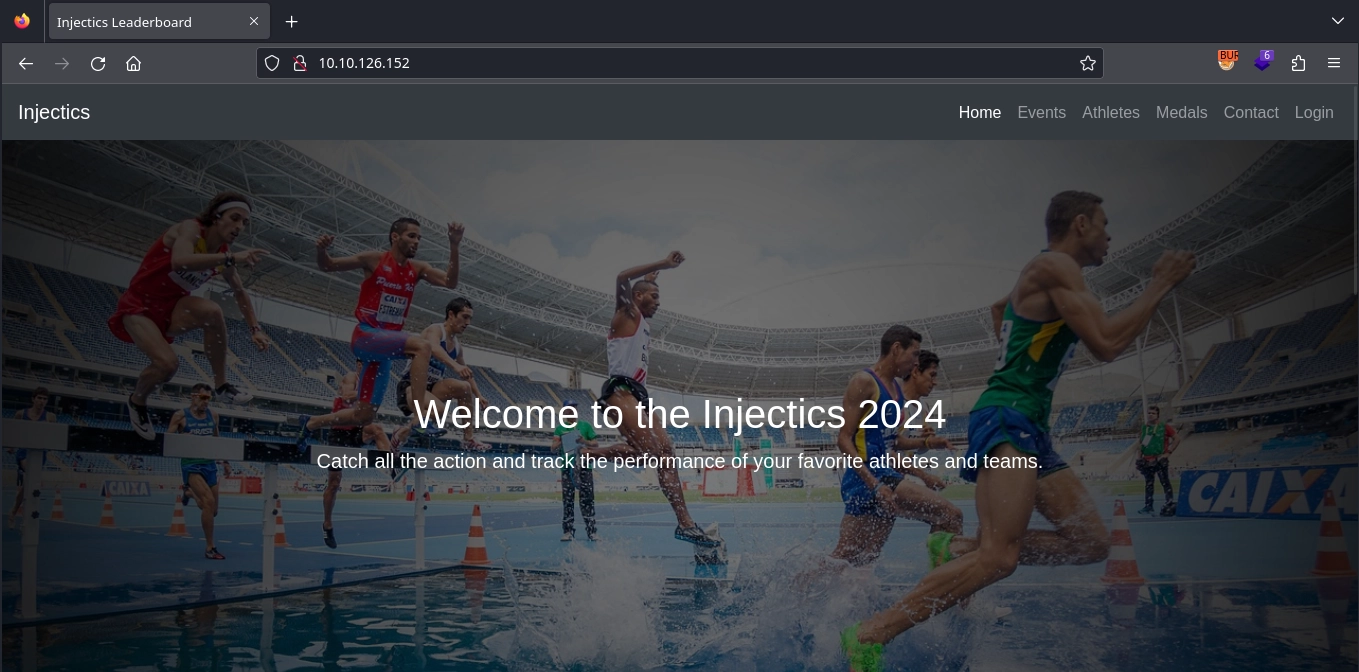1359x672 pixels.
Task: Open a new tab with plus button
Action: click(x=291, y=21)
